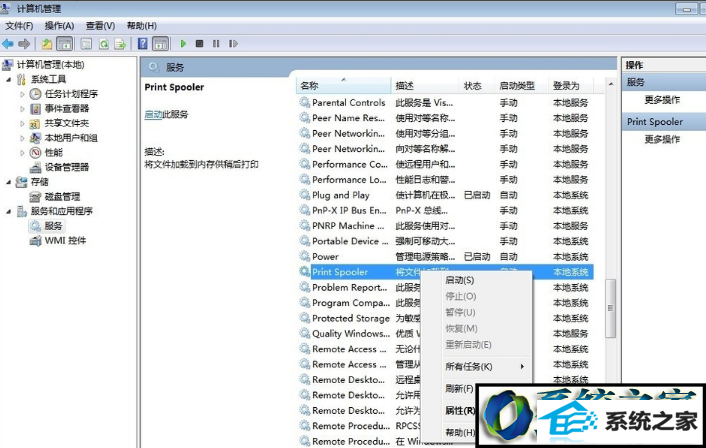Image resolution: width=706 pixels, height=448 pixels.
Task: Open the 操作(A) menu
Action: click(59, 26)
